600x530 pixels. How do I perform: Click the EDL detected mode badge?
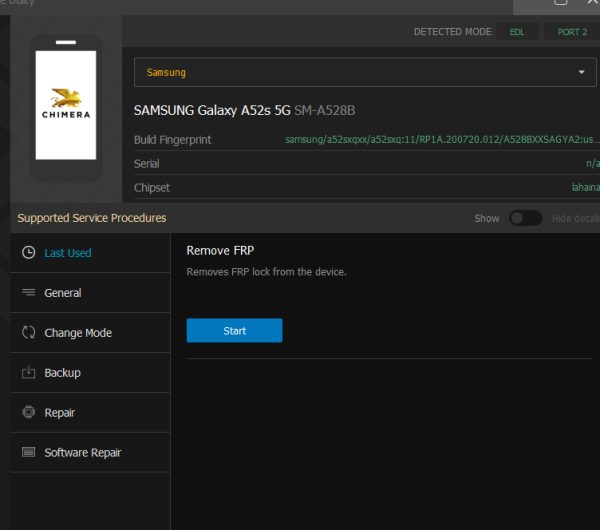(517, 32)
